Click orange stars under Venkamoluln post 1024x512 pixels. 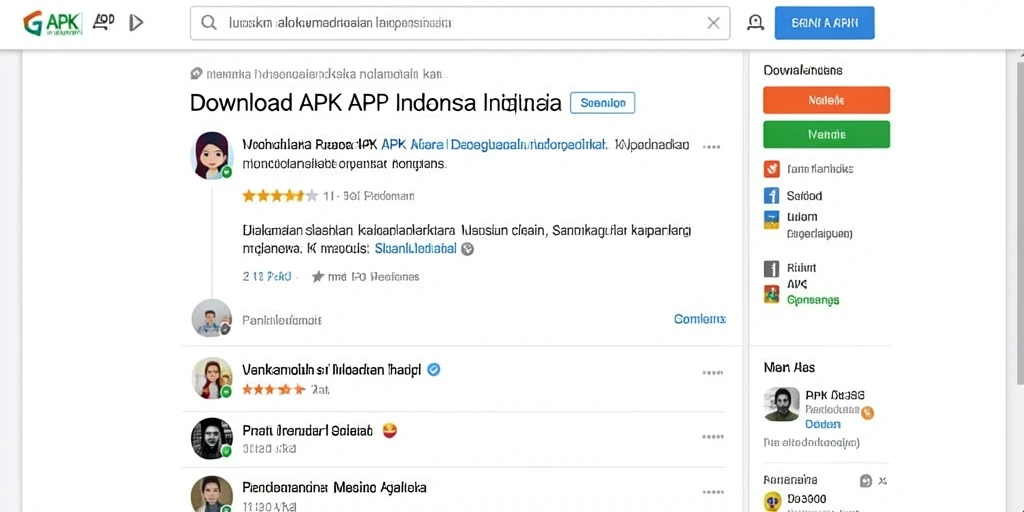pos(274,390)
